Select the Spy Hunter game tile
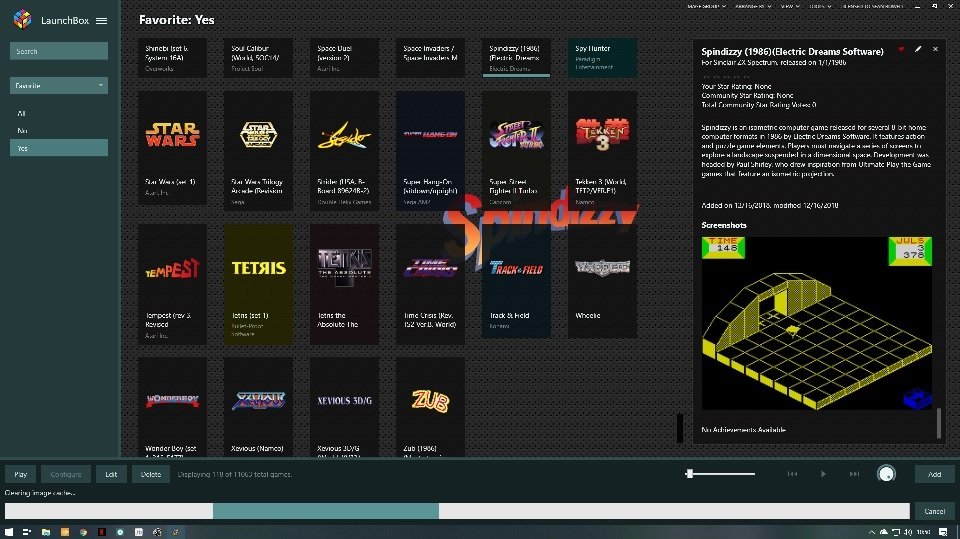960x539 pixels. tap(602, 58)
